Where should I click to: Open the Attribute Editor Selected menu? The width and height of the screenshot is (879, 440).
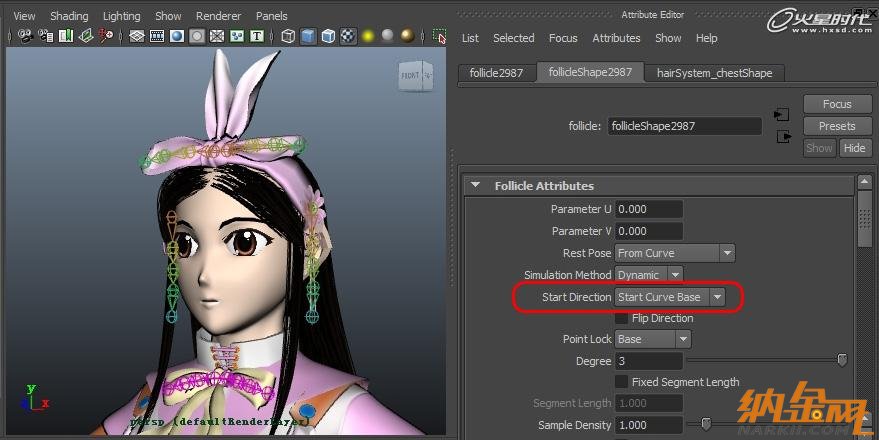pyautogui.click(x=513, y=38)
